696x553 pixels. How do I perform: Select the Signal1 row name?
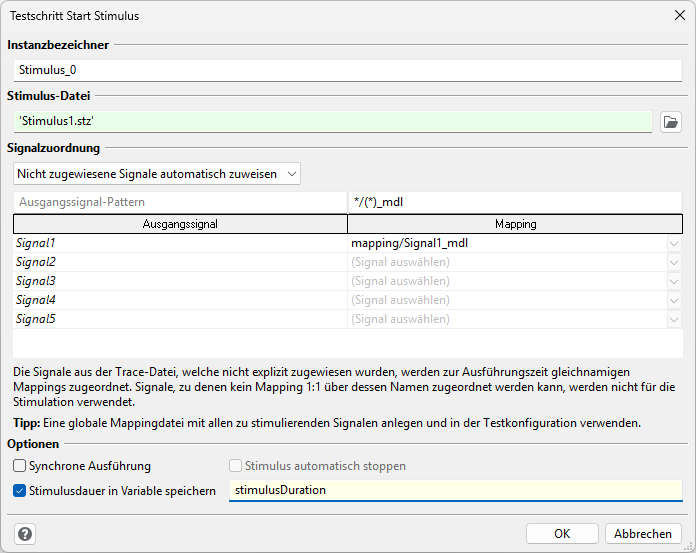[36, 243]
